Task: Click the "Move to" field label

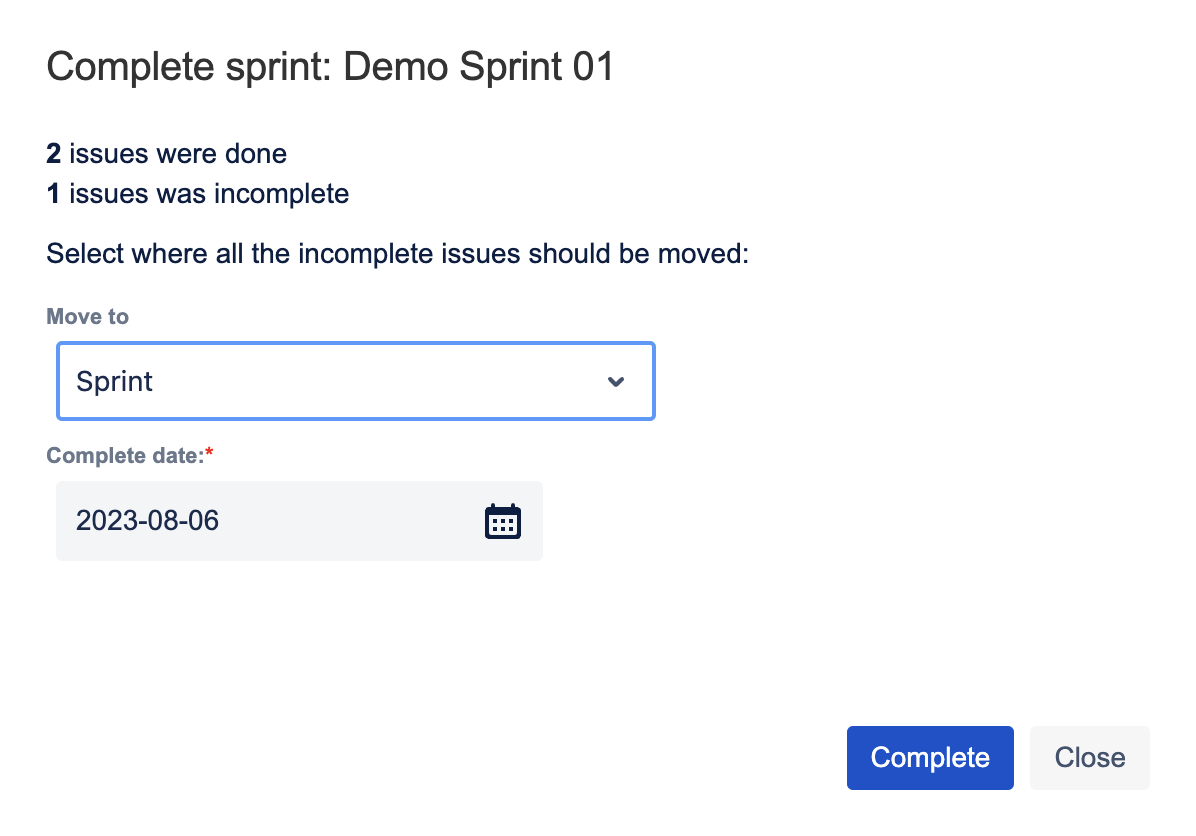Action: 88,317
